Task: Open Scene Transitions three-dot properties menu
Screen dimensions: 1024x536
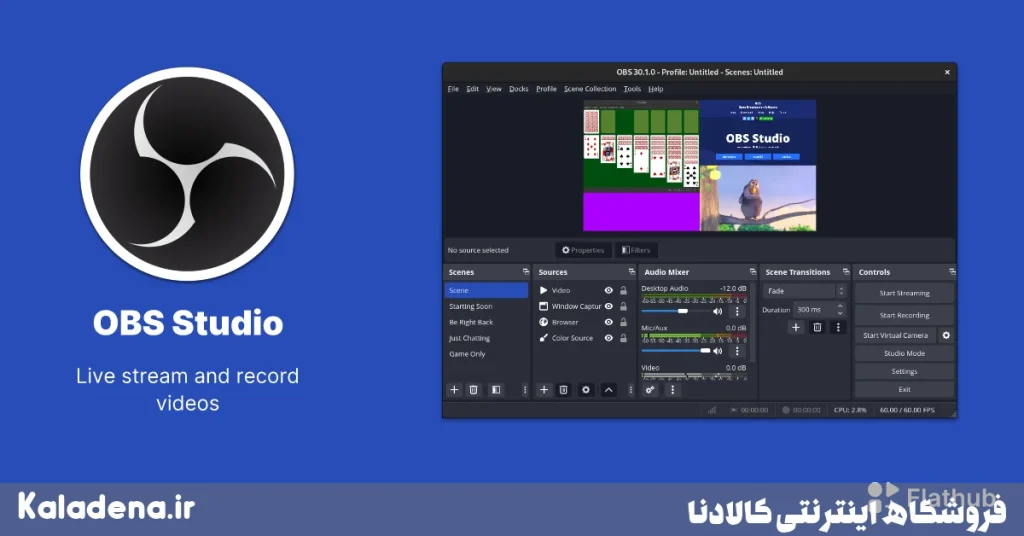Action: (838, 327)
